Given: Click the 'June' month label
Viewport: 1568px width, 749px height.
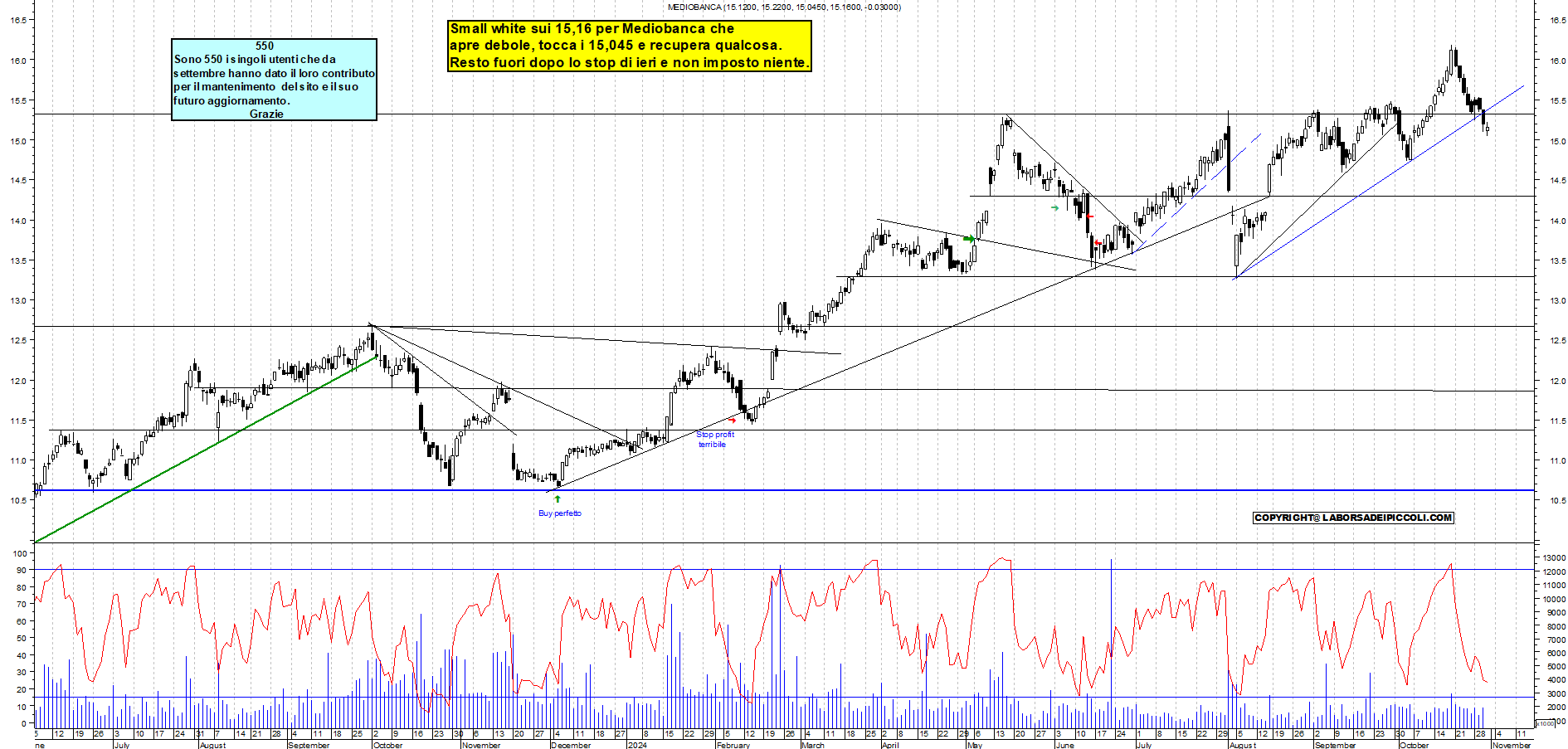Looking at the screenshot, I should coord(1064,745).
